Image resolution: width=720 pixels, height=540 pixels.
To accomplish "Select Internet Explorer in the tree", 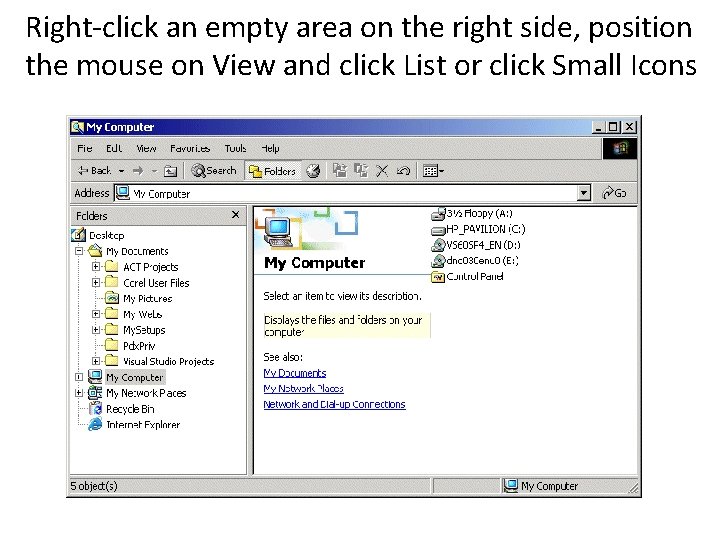I will (143, 424).
